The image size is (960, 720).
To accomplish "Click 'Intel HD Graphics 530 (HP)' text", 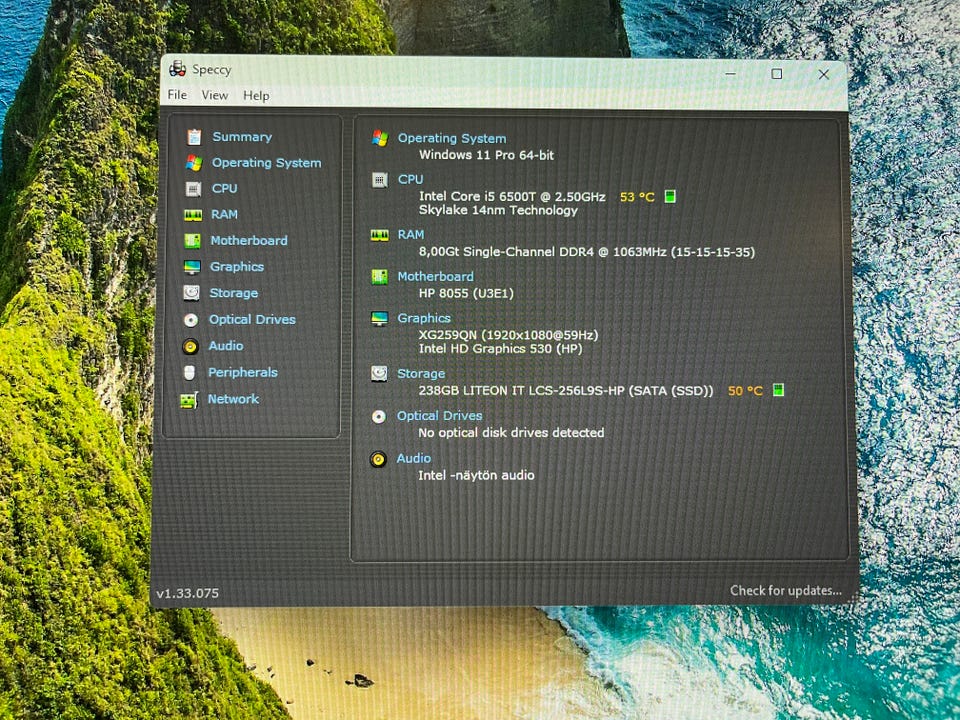I will click(x=500, y=348).
